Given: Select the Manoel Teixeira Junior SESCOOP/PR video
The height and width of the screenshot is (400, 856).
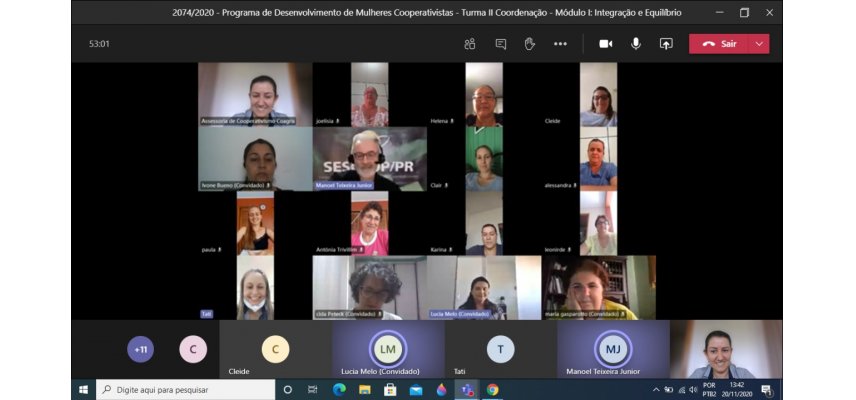Looking at the screenshot, I should (370, 159).
